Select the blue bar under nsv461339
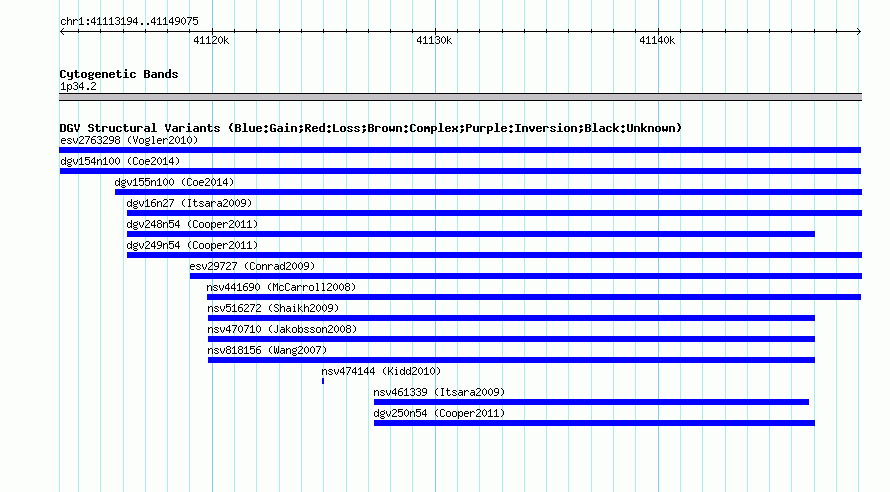 (591, 402)
